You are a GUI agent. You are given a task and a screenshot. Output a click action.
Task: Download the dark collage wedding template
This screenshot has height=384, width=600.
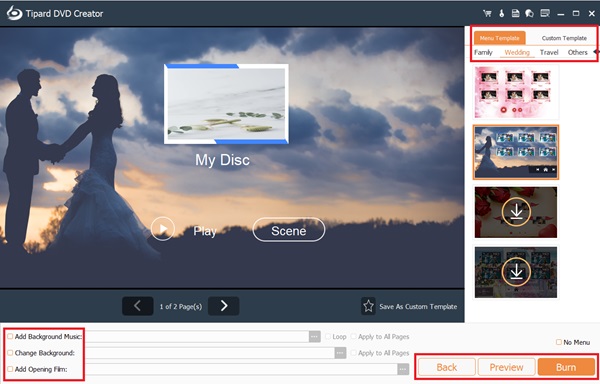[x=516, y=272]
